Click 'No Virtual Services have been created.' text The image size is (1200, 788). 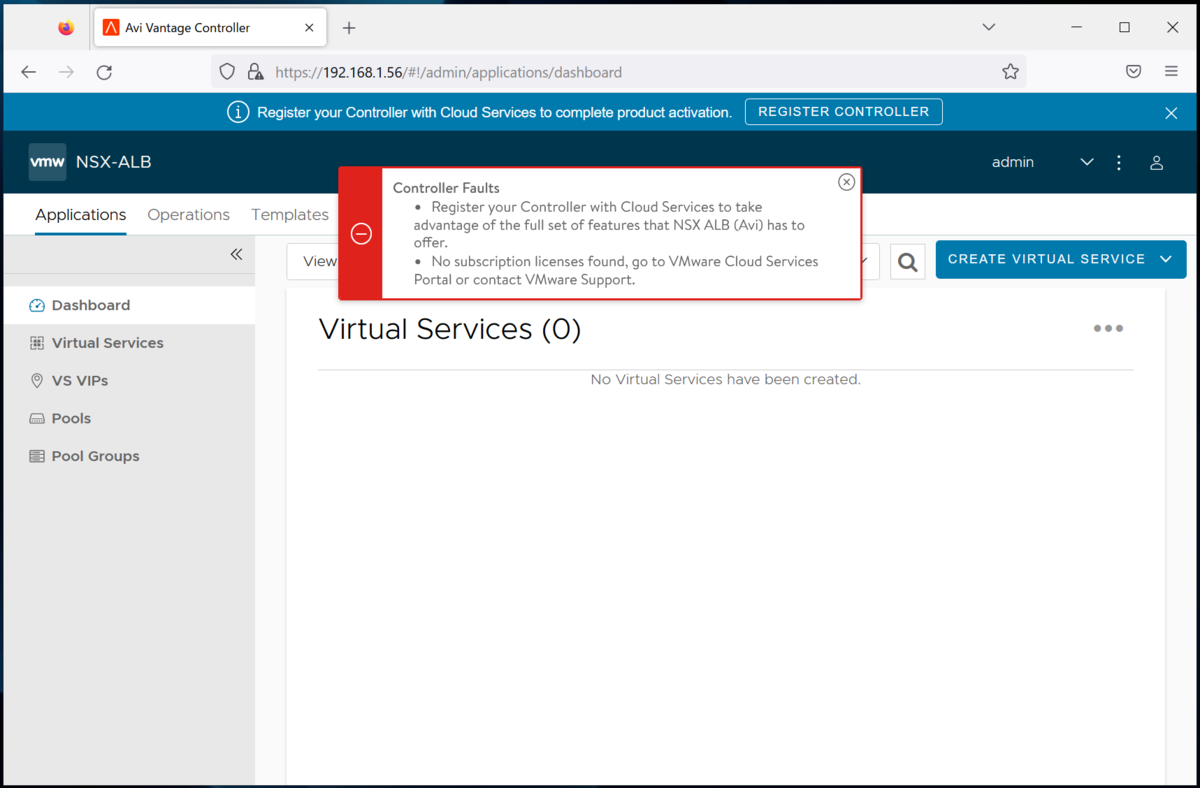(725, 380)
